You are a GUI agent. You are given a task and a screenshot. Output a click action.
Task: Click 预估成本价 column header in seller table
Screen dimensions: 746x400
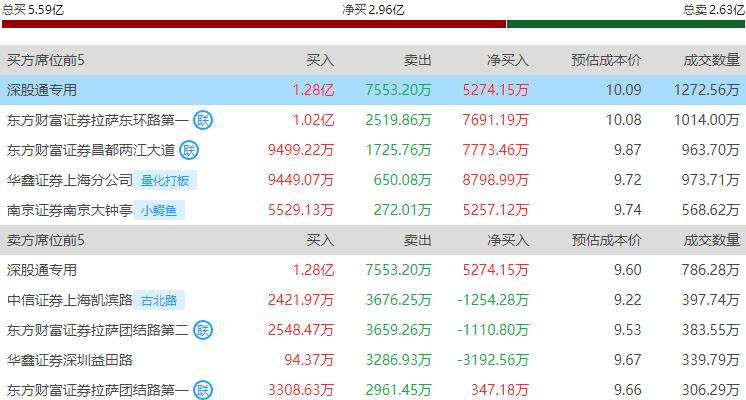(606, 240)
